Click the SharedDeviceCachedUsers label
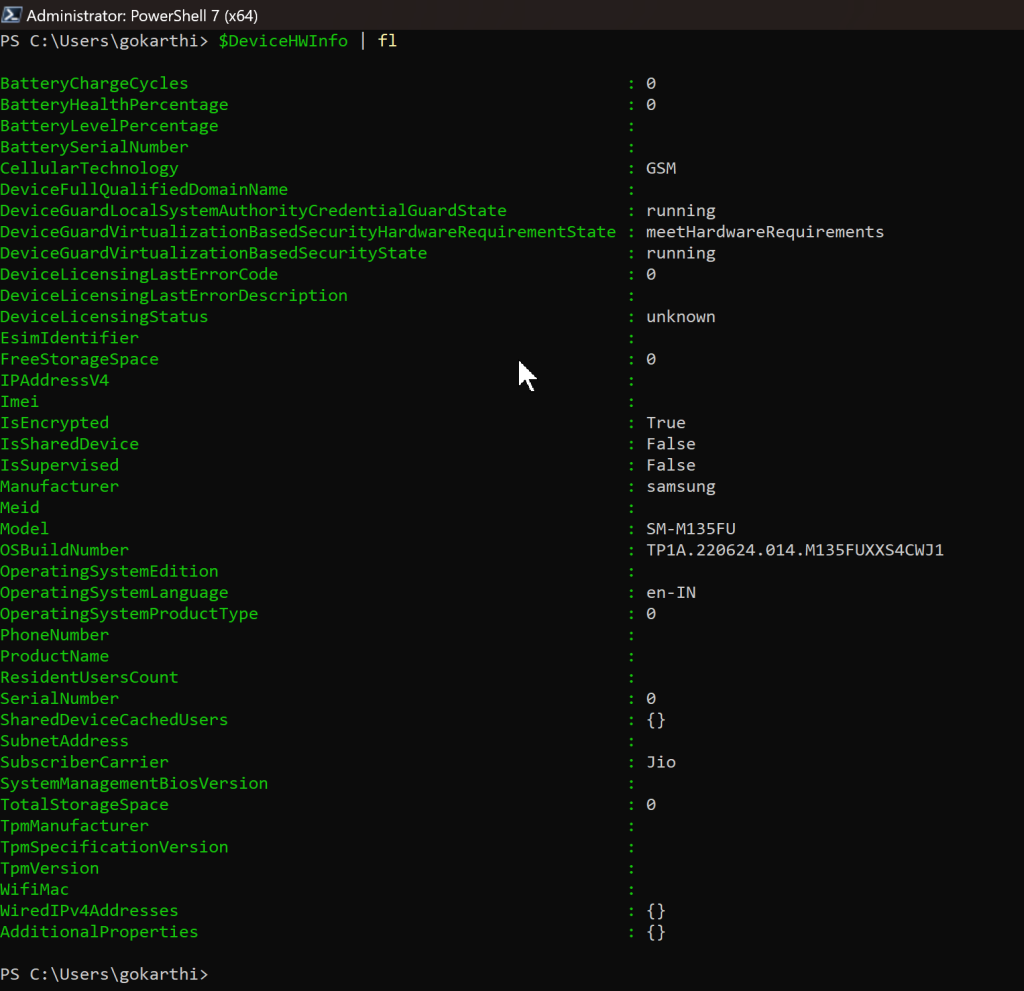Viewport: 1024px width, 991px height. tap(114, 720)
